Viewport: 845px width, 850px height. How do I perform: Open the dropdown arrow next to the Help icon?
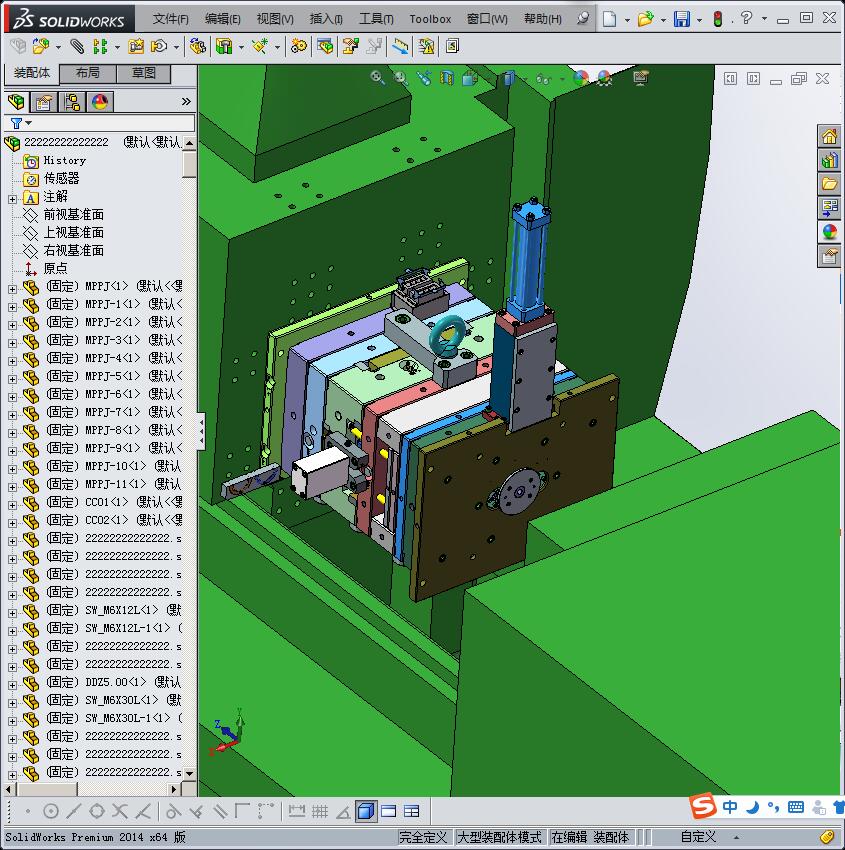[764, 18]
